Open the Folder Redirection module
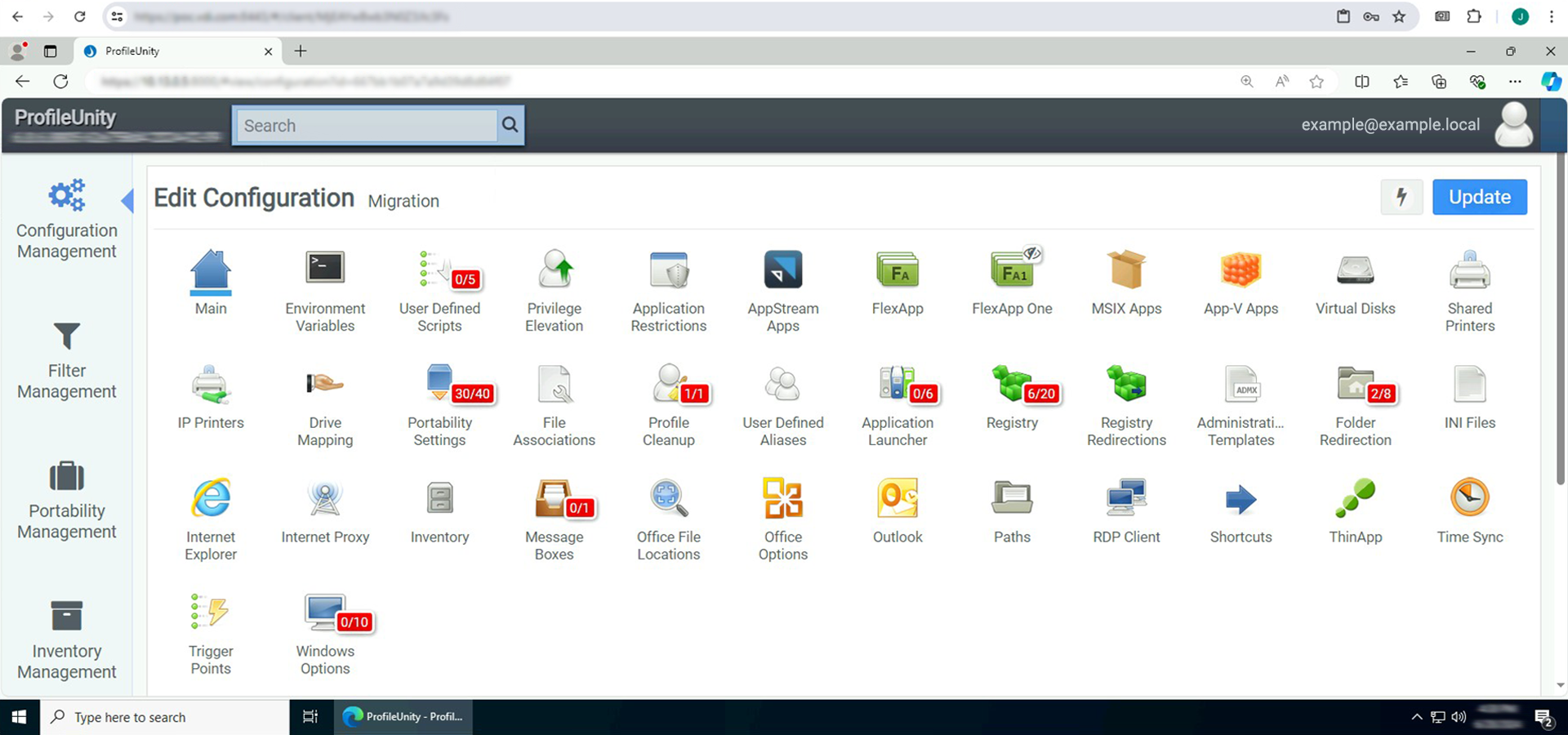1568x735 pixels. coord(1355,385)
